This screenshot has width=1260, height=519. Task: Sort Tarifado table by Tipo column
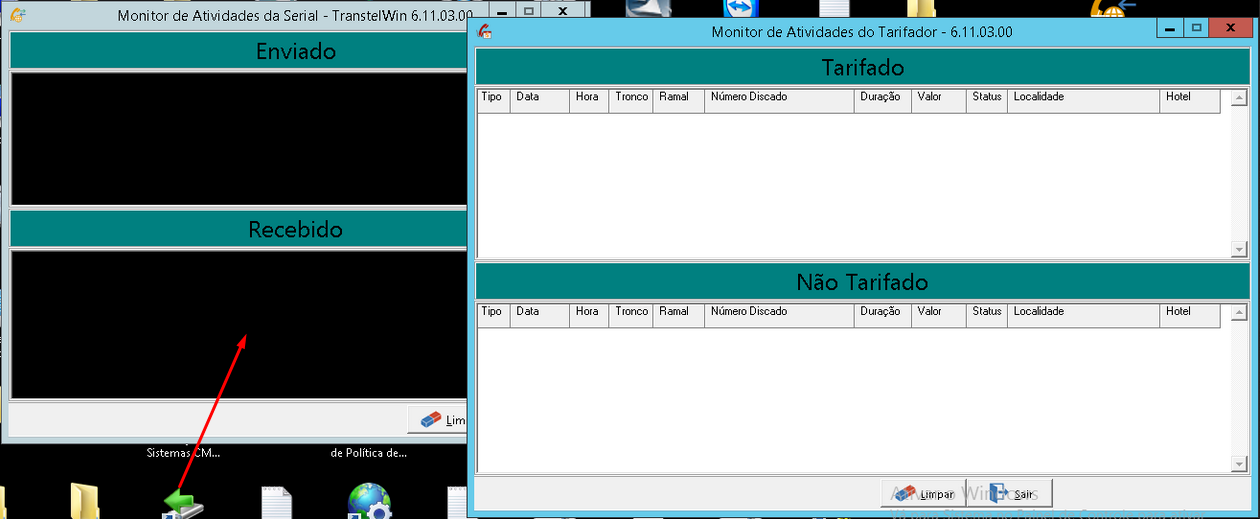(494, 101)
